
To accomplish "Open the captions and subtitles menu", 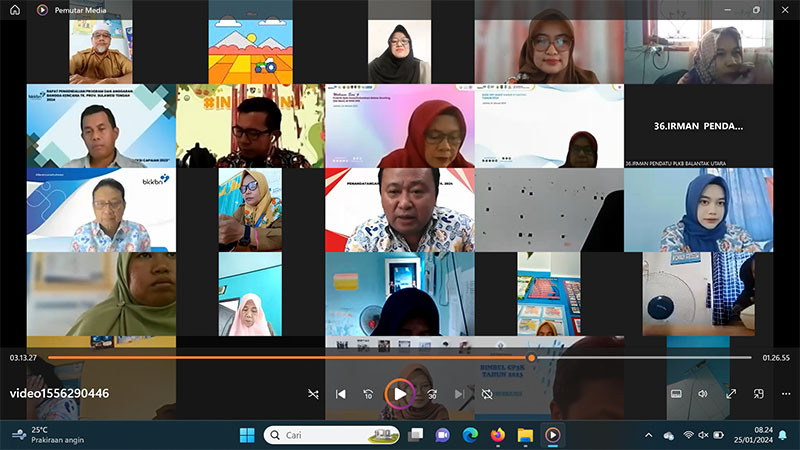I will pyautogui.click(x=676, y=394).
